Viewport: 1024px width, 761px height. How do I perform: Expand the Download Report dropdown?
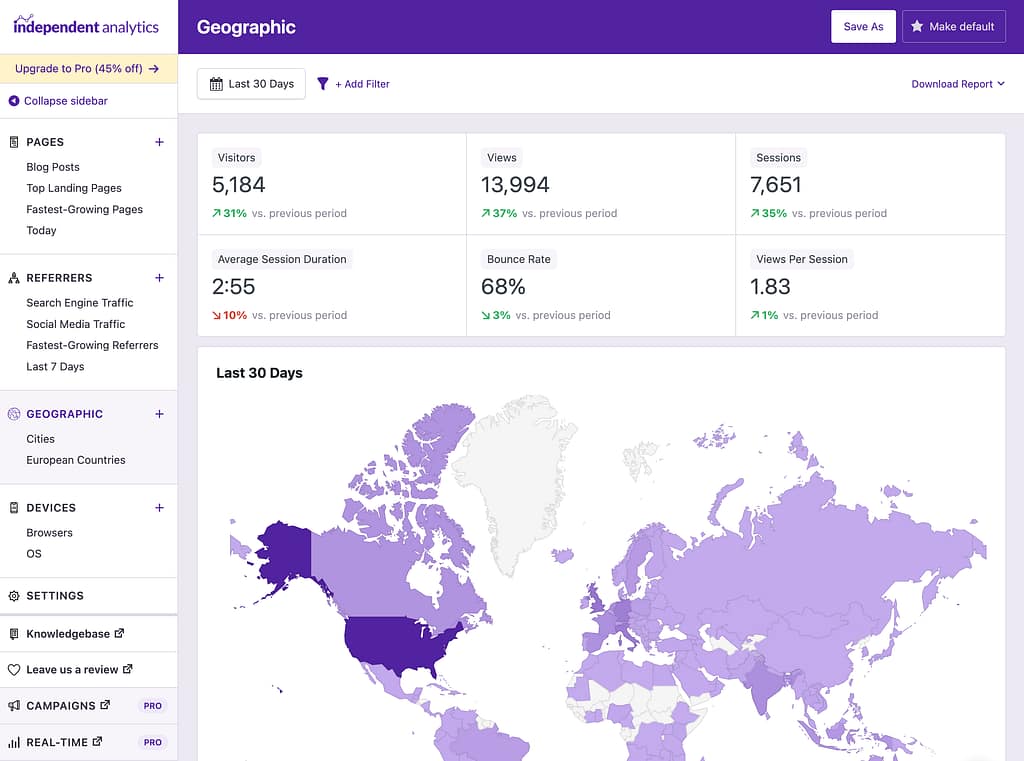click(x=957, y=84)
